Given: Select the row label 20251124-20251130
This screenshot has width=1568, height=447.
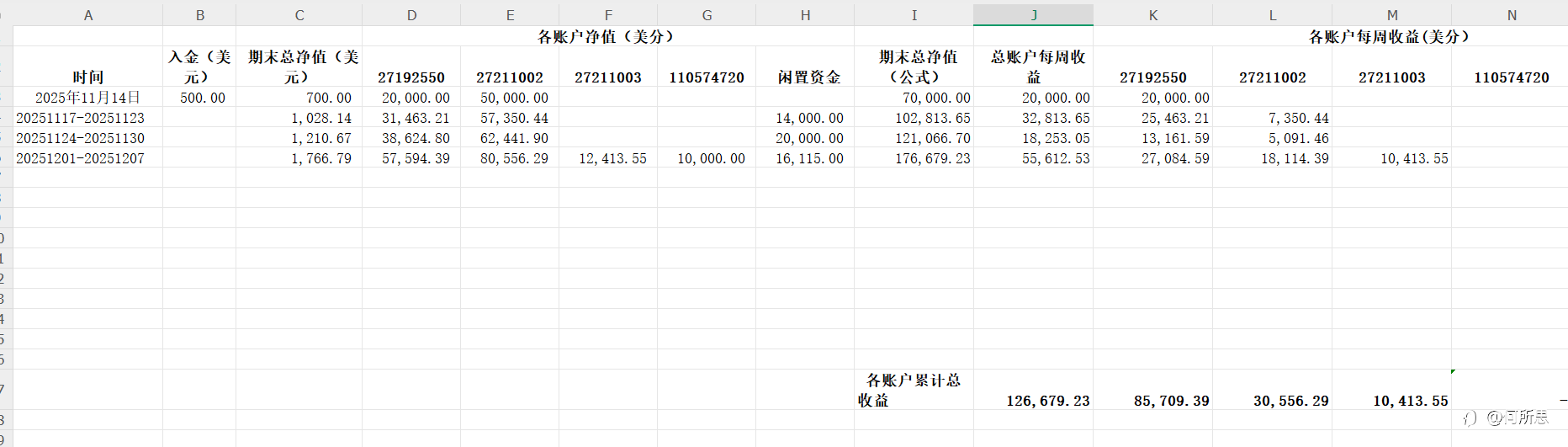Looking at the screenshot, I should click(88, 137).
